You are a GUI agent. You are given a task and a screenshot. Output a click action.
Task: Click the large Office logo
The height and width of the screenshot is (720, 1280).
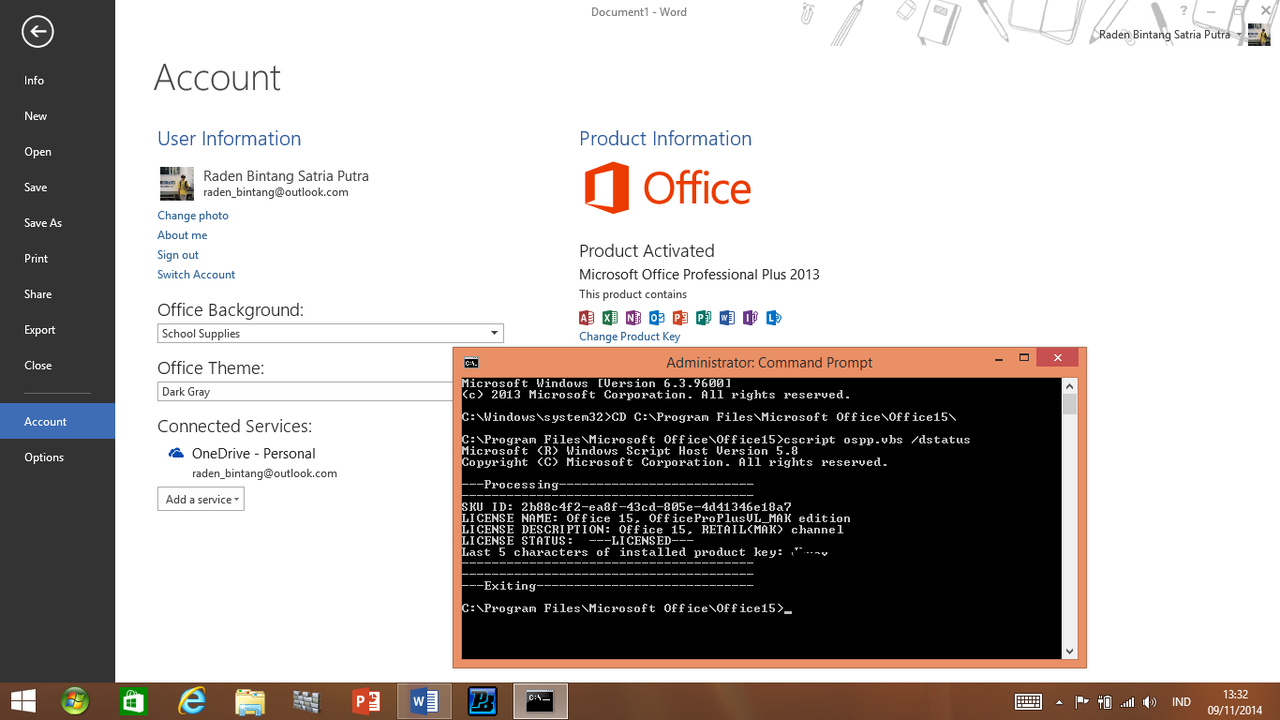667,188
